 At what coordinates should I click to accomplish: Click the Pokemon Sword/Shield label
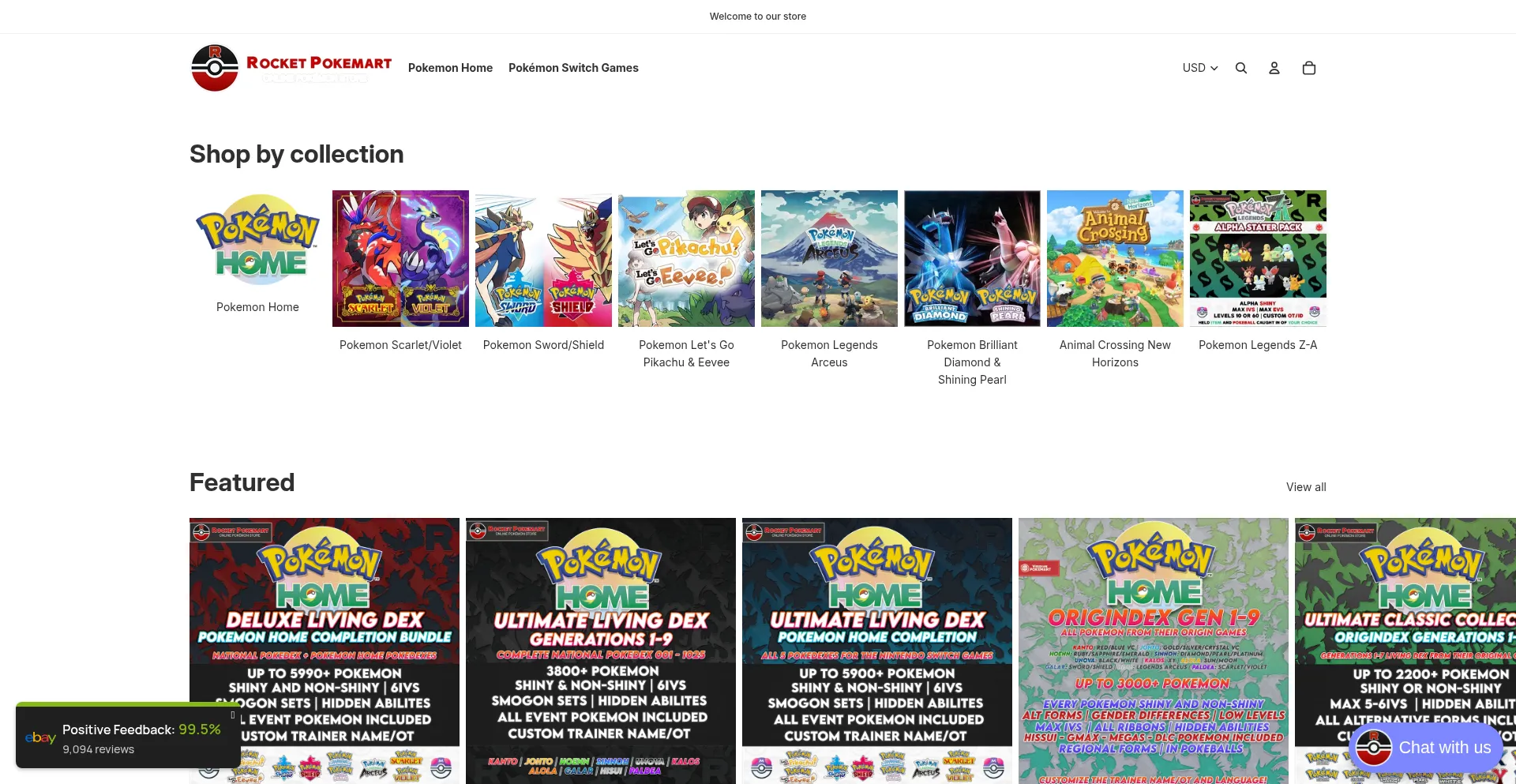click(543, 345)
